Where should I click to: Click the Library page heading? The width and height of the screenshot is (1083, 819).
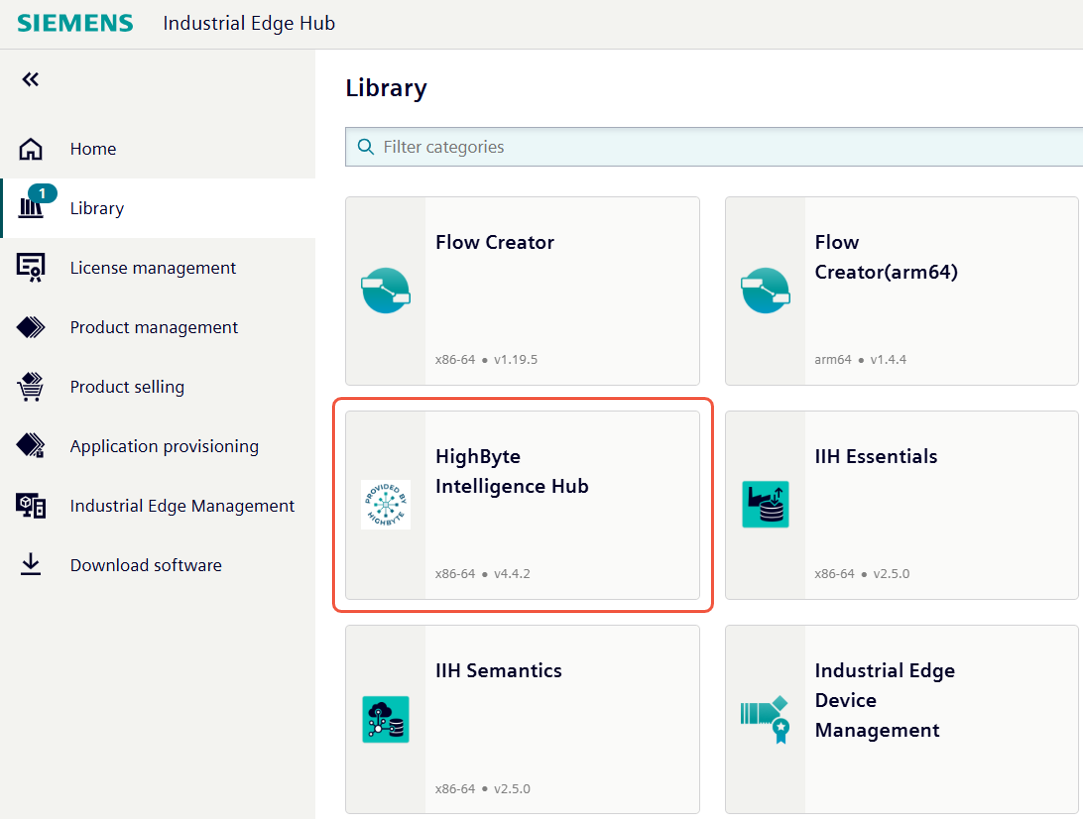point(386,88)
